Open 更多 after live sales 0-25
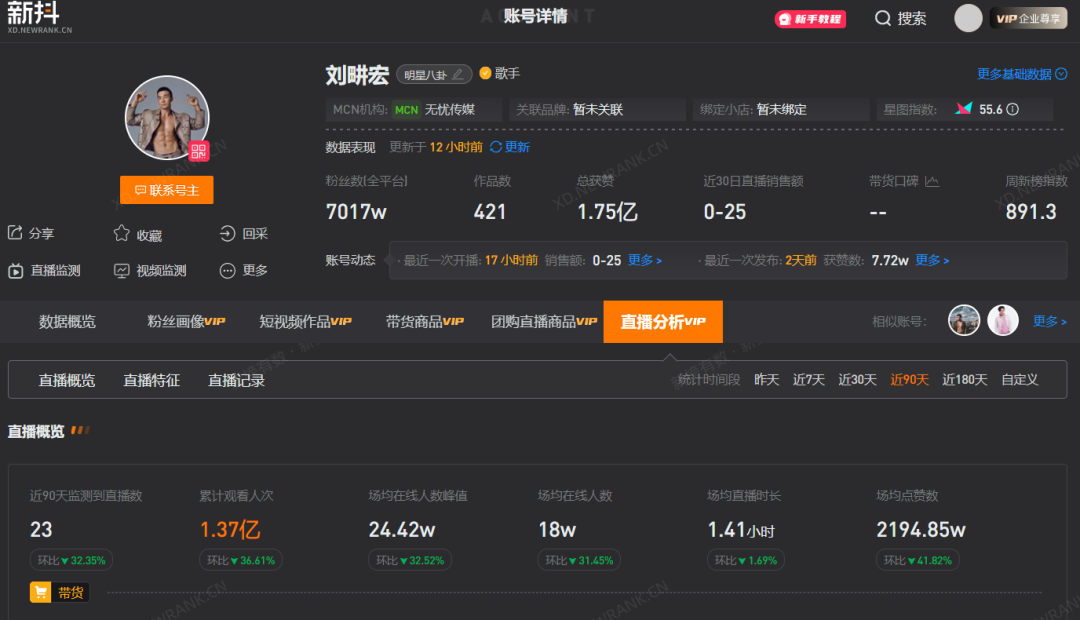The image size is (1080, 620). pos(645,260)
